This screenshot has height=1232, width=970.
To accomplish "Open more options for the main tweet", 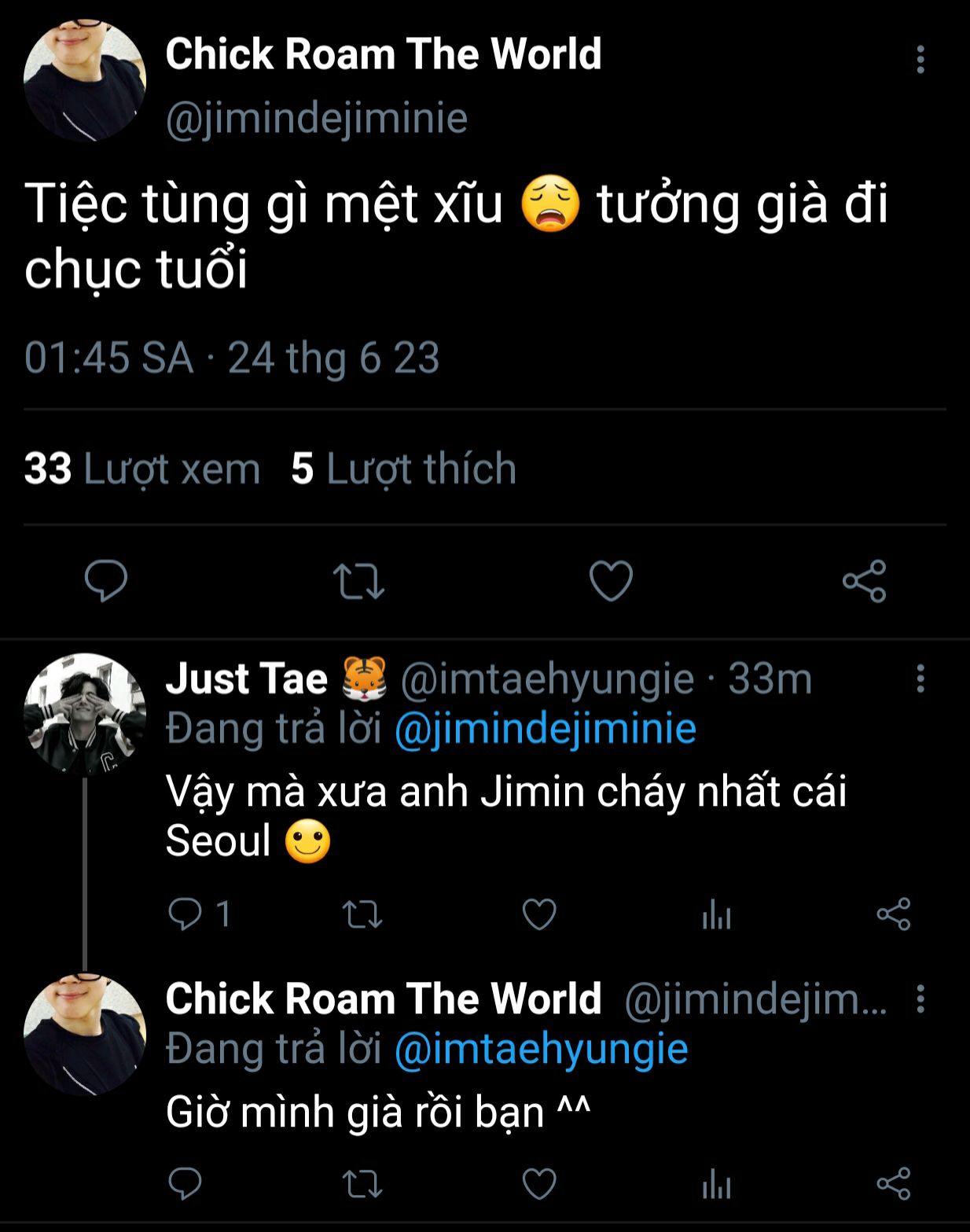I will [x=920, y=60].
